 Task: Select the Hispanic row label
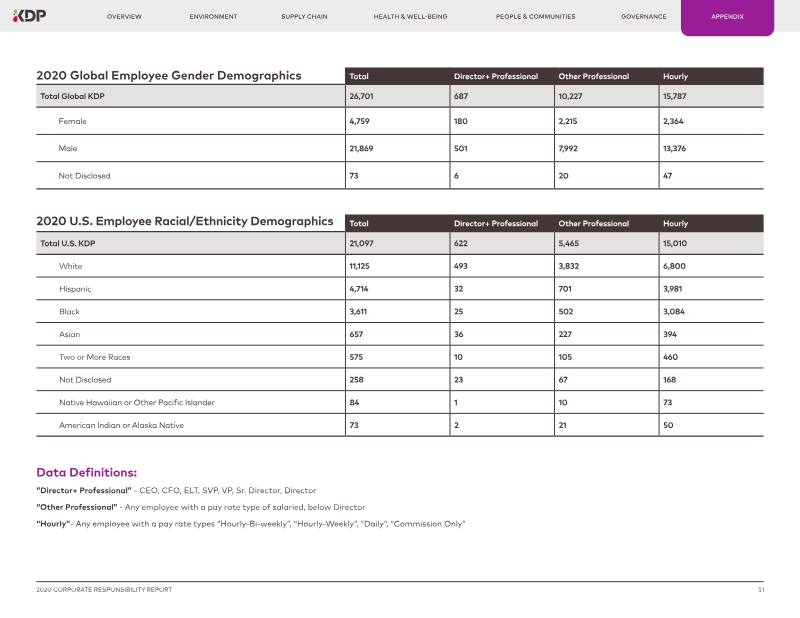click(75, 289)
